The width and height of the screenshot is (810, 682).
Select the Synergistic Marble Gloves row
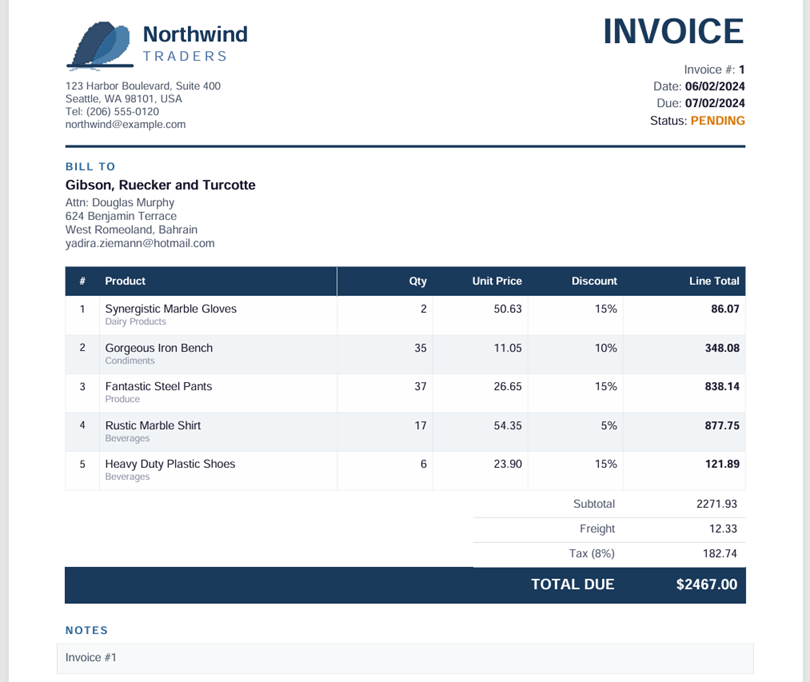pyautogui.click(x=171, y=309)
